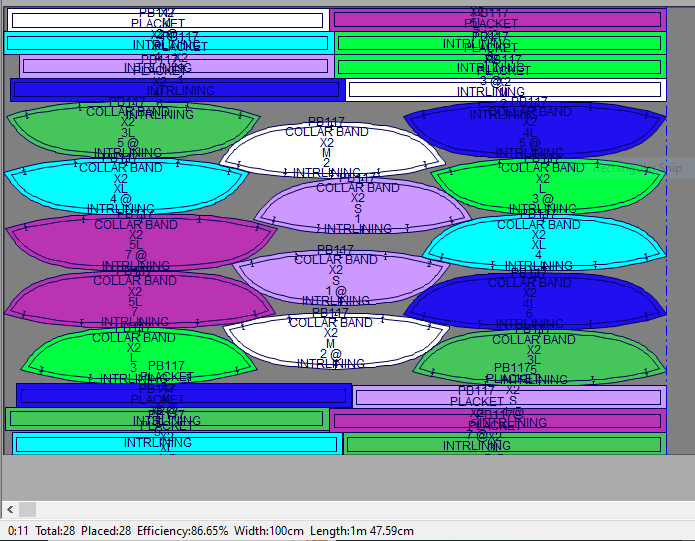Select the white size M collar band marked 2
The height and width of the screenshot is (541, 695).
tap(332, 148)
